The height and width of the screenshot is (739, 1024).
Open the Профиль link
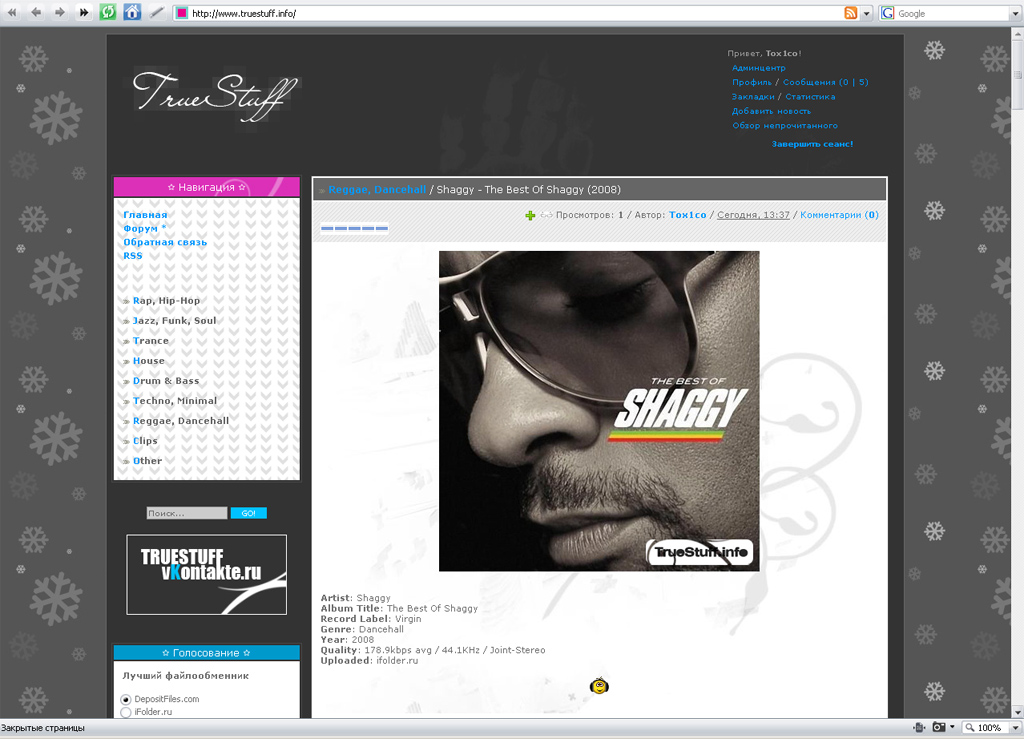point(752,82)
